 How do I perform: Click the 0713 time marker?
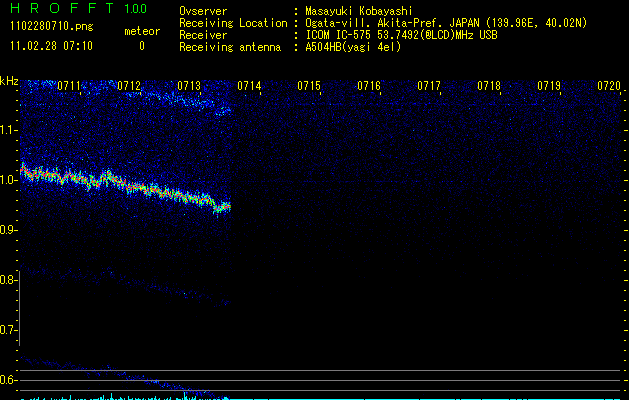(x=189, y=86)
